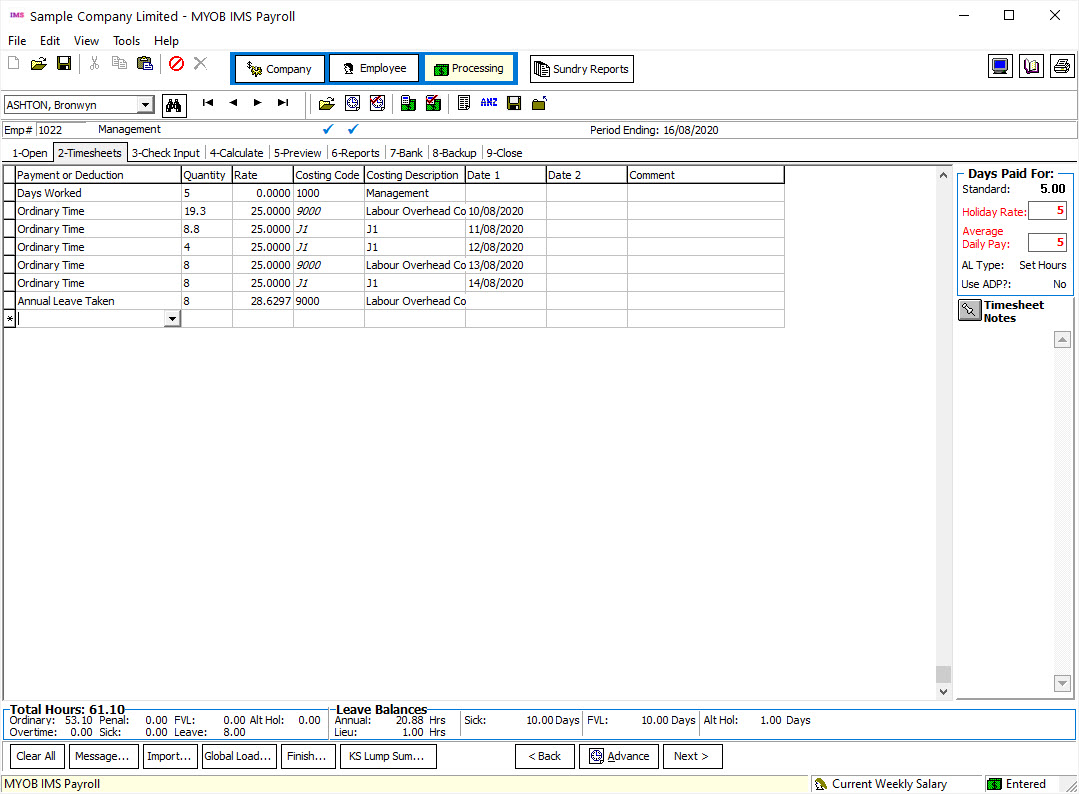Open the Tools menu
This screenshot has width=1079, height=794.
(126, 41)
